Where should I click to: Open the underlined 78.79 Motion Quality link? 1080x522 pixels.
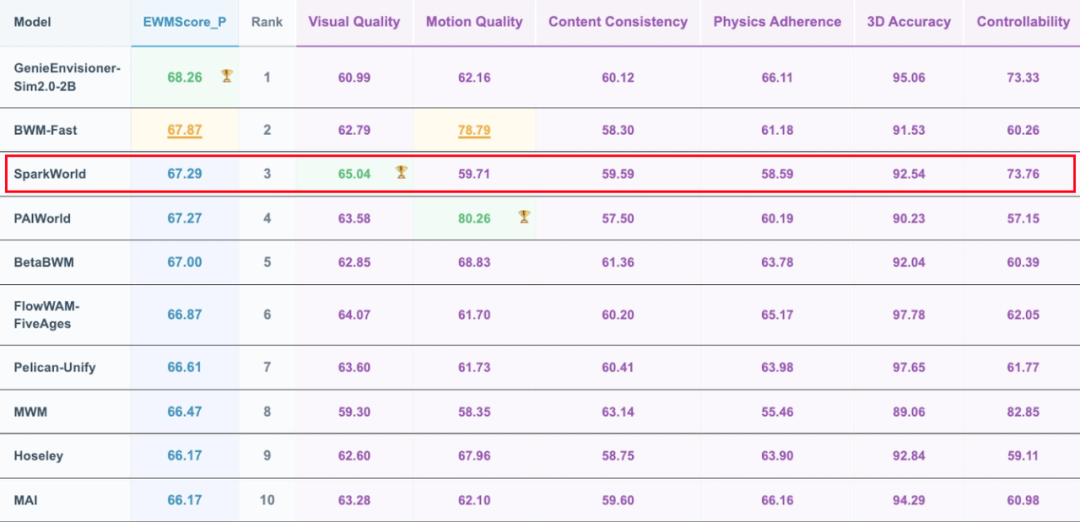(x=474, y=130)
